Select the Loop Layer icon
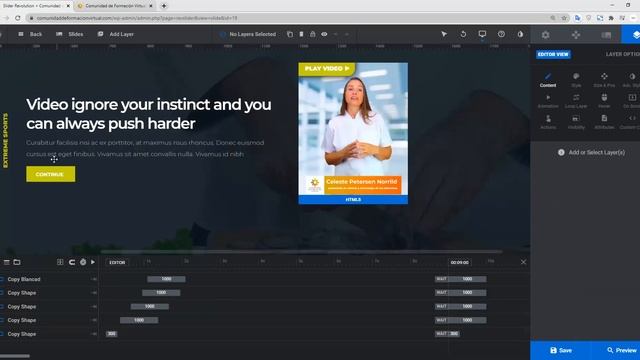The width and height of the screenshot is (640, 360). coord(576,101)
